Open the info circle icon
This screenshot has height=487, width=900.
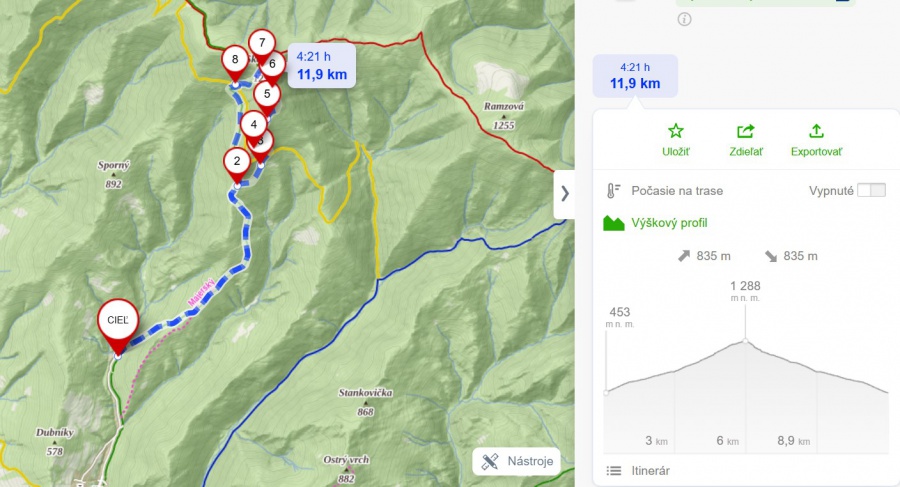tap(684, 19)
